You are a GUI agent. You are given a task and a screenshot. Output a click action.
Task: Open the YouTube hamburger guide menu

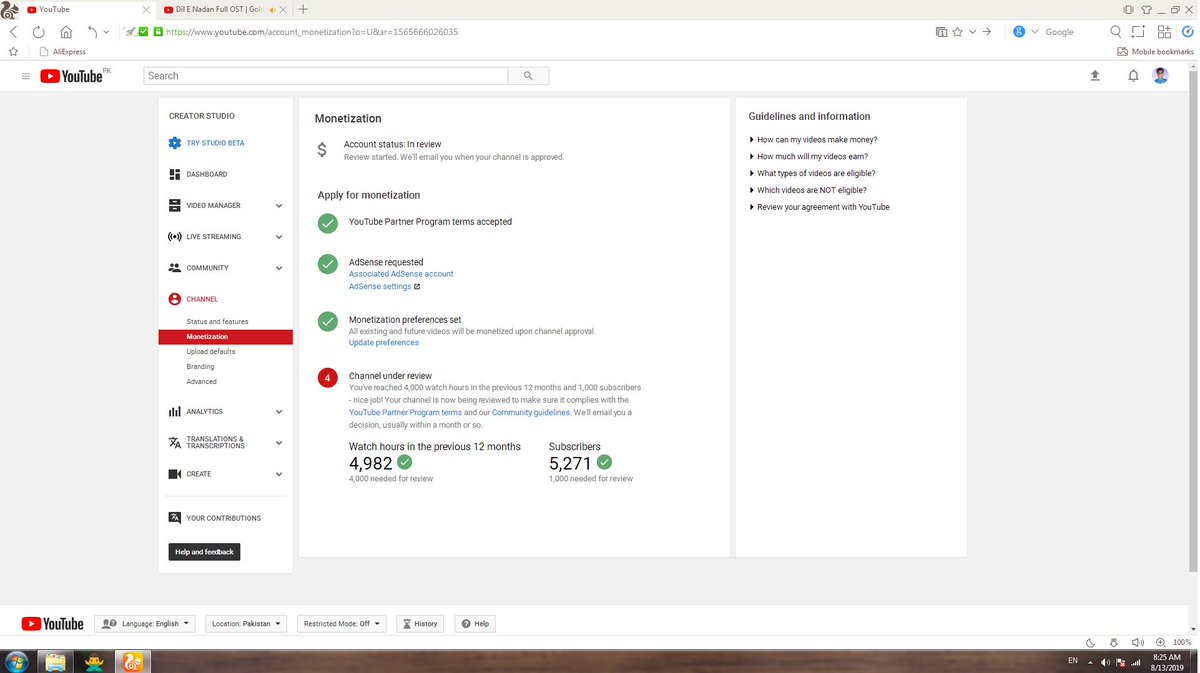tap(25, 76)
